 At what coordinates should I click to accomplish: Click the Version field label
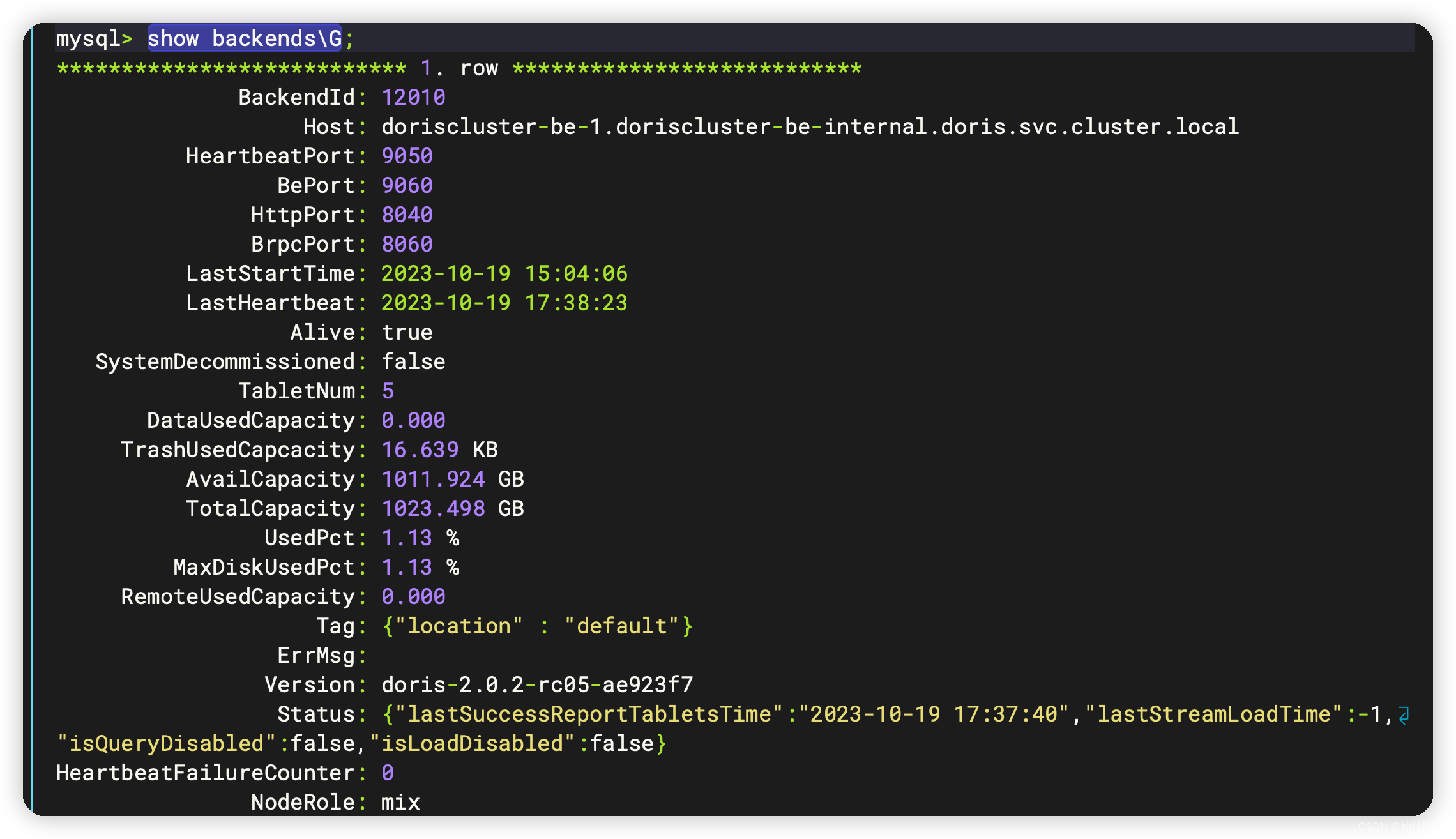pyautogui.click(x=315, y=685)
